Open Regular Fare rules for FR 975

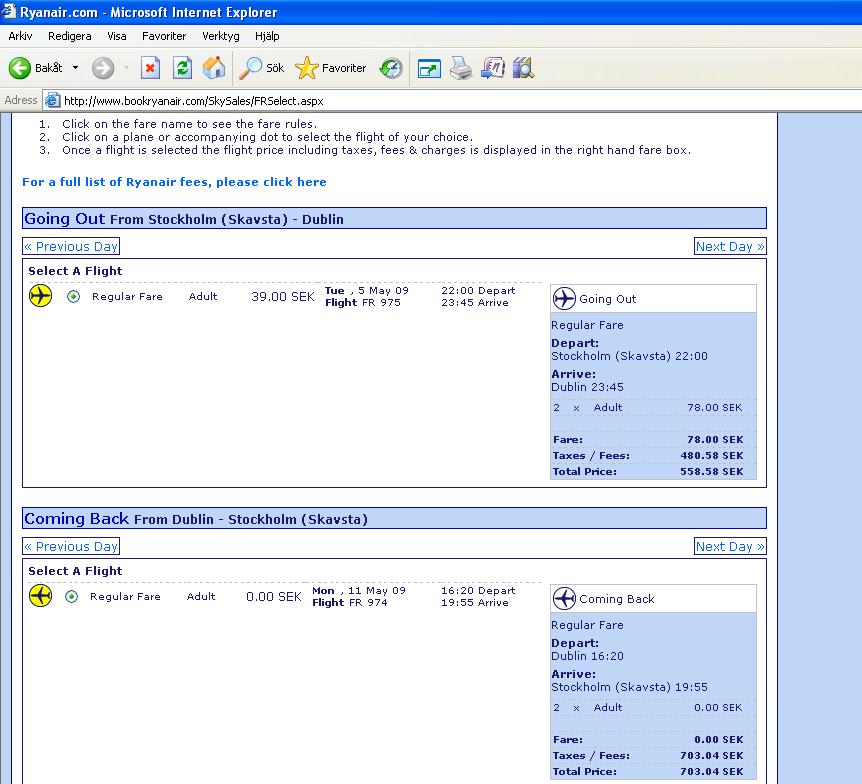128,297
